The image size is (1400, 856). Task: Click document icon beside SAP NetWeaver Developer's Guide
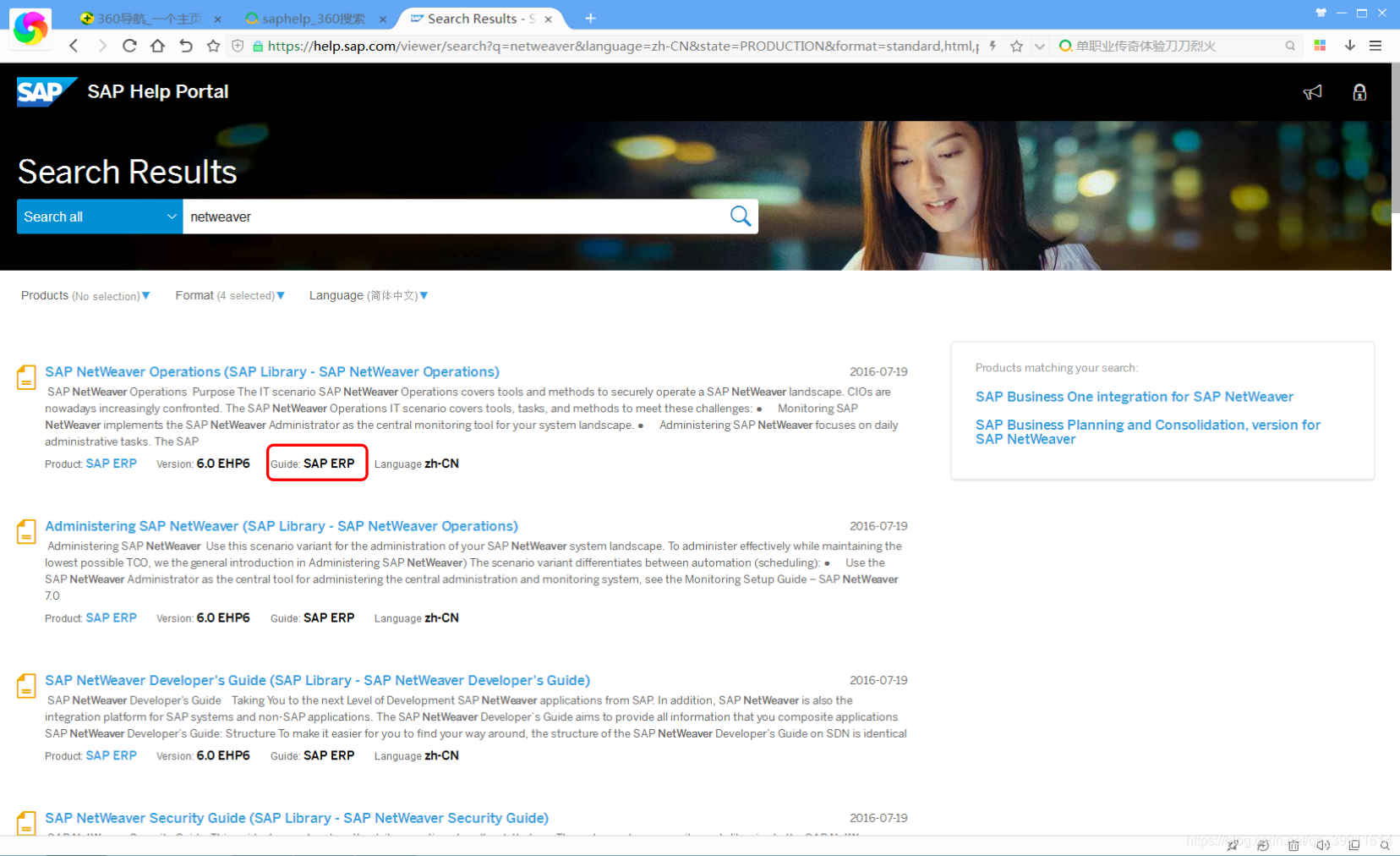click(x=26, y=686)
